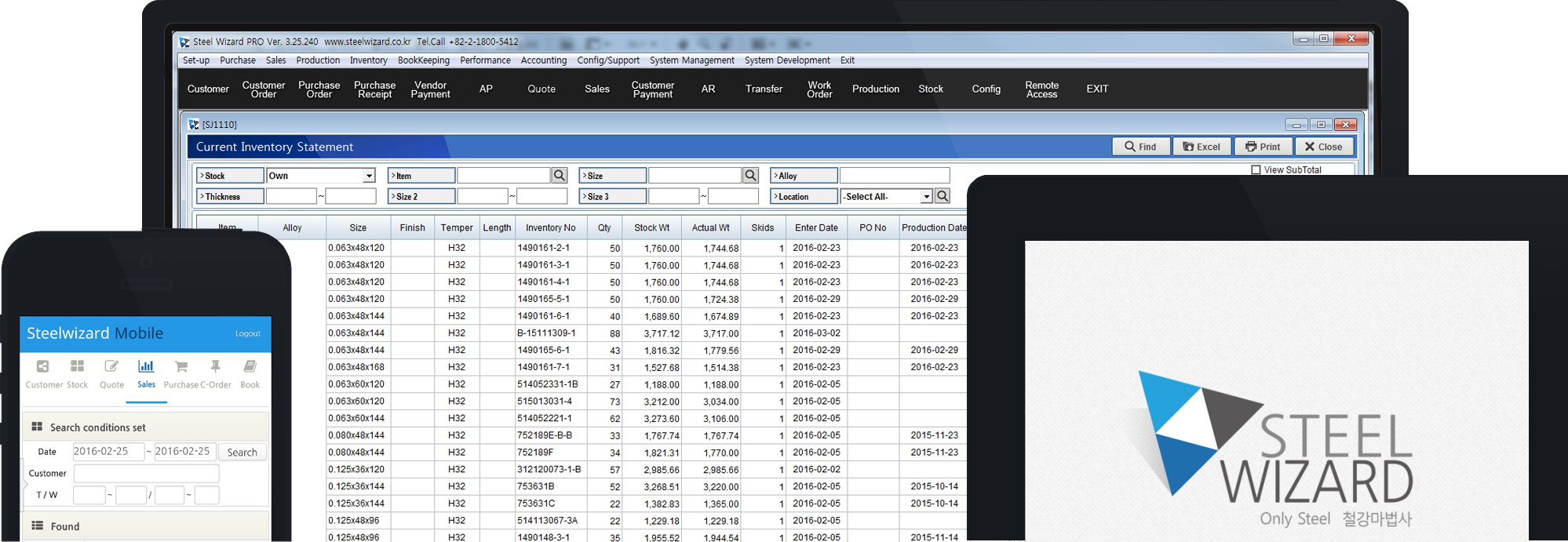Click the Stock Wt column header

(651, 227)
